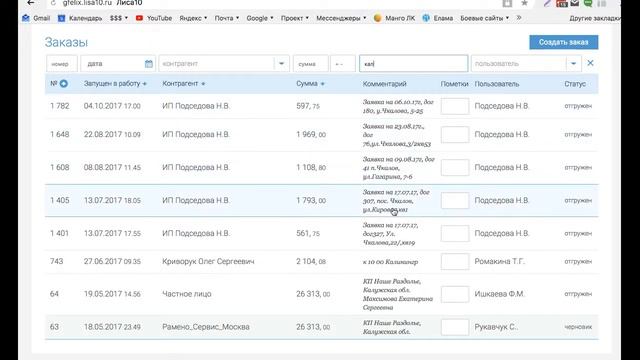
Task: Click the sum deviation +- field
Action: (343, 64)
